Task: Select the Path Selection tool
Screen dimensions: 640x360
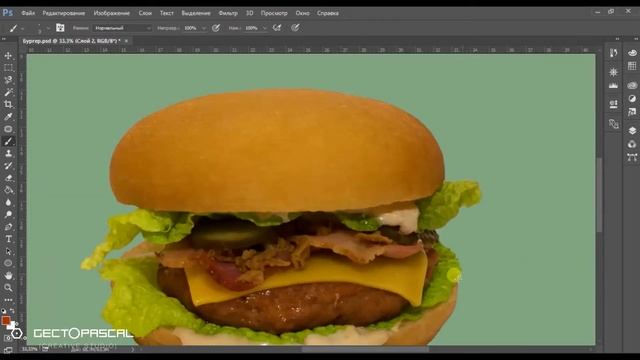Action: tap(8, 251)
